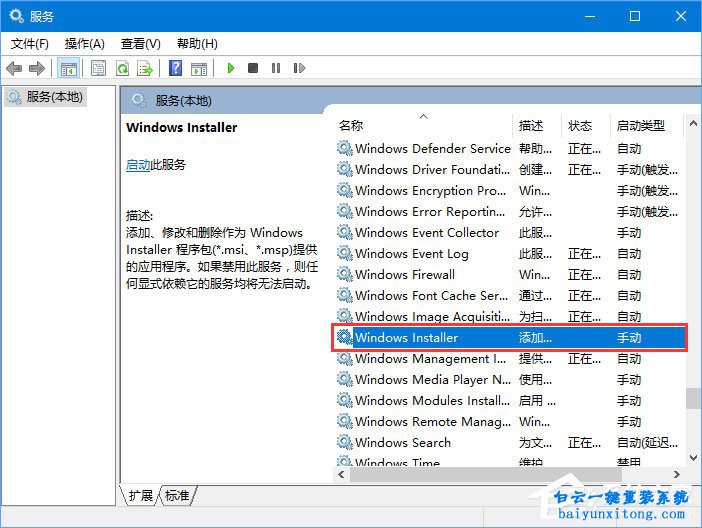The image size is (702, 528).
Task: Click gear icon of Windows Search row
Action: pyautogui.click(x=345, y=442)
